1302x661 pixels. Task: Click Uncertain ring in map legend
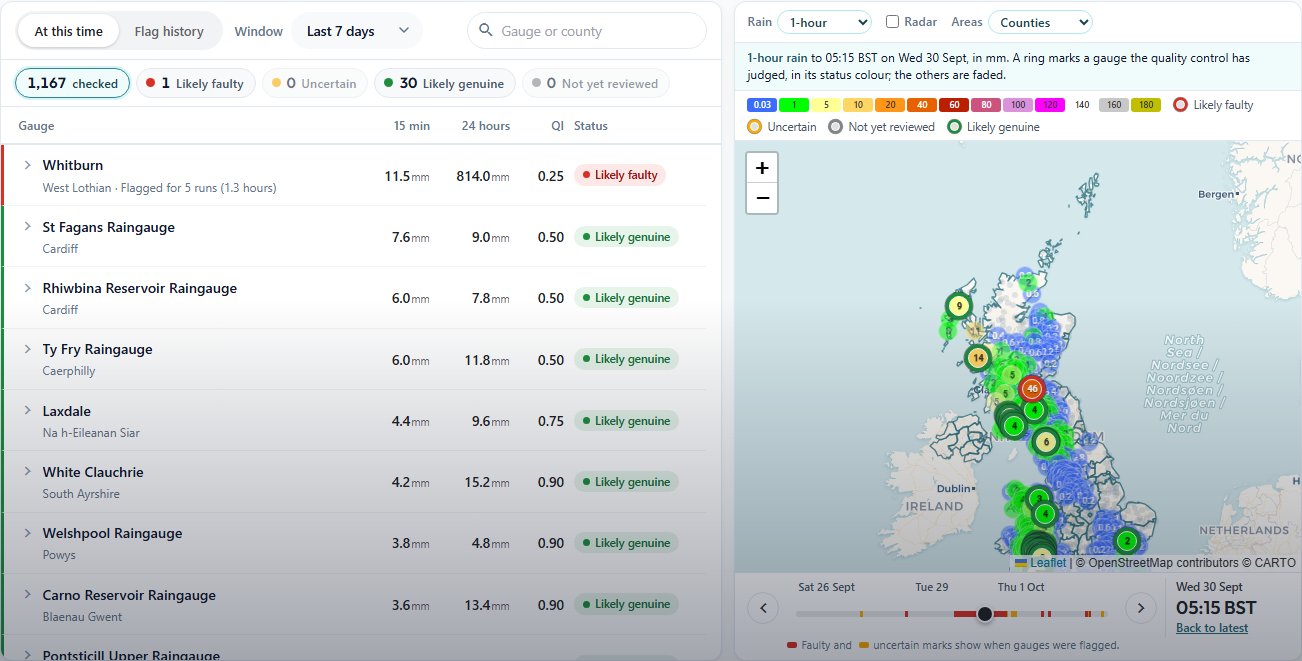tap(755, 127)
